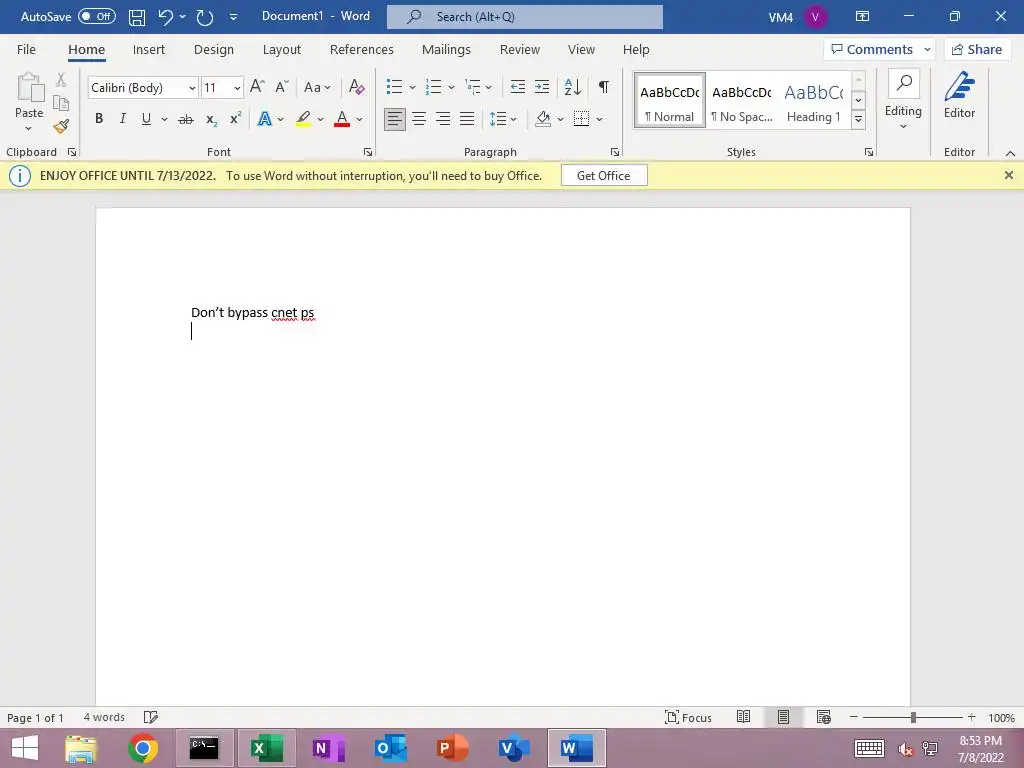Center align the paragraph
This screenshot has width=1024, height=768.
pos(419,119)
